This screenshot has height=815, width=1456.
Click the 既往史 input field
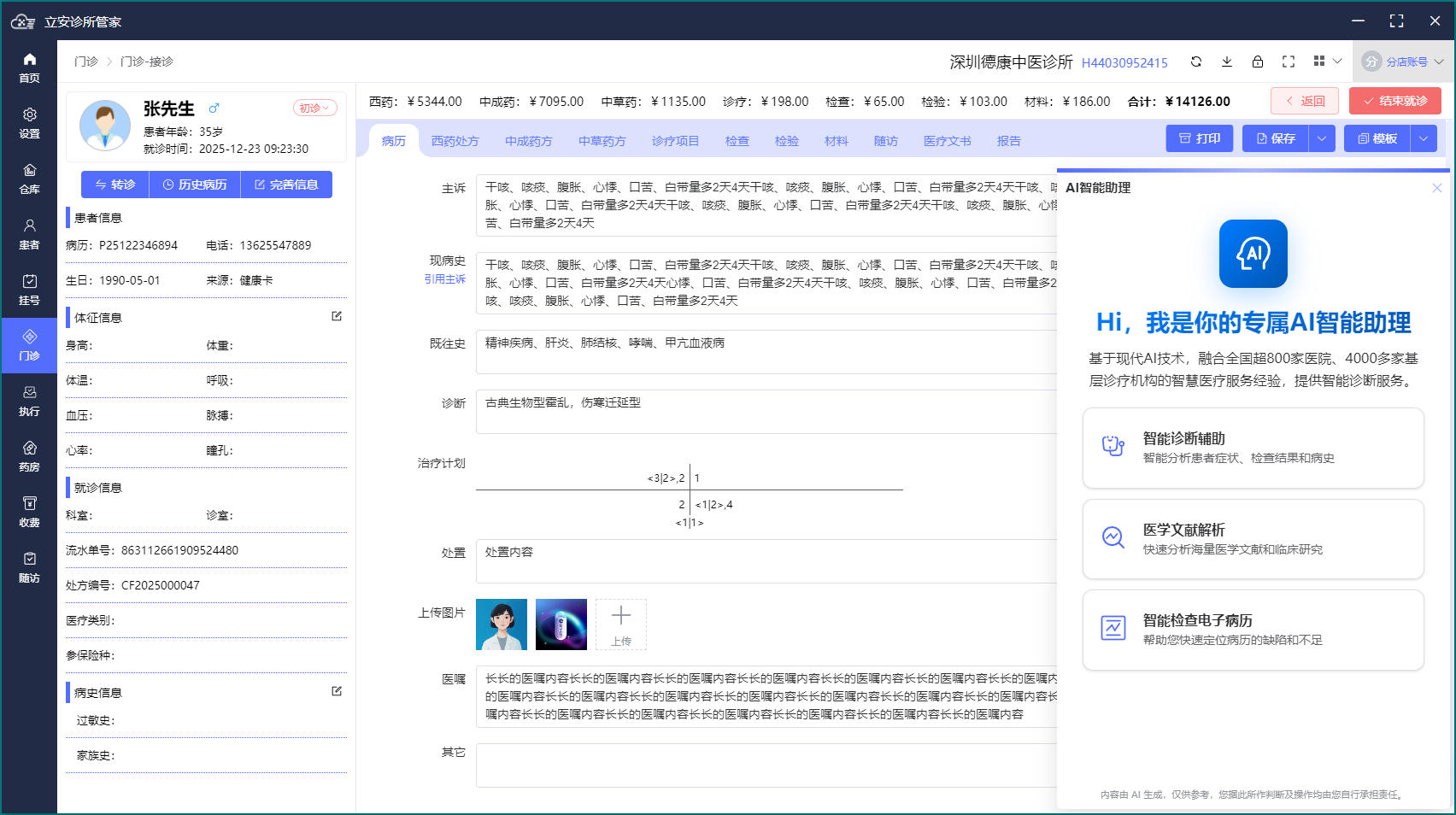(766, 352)
